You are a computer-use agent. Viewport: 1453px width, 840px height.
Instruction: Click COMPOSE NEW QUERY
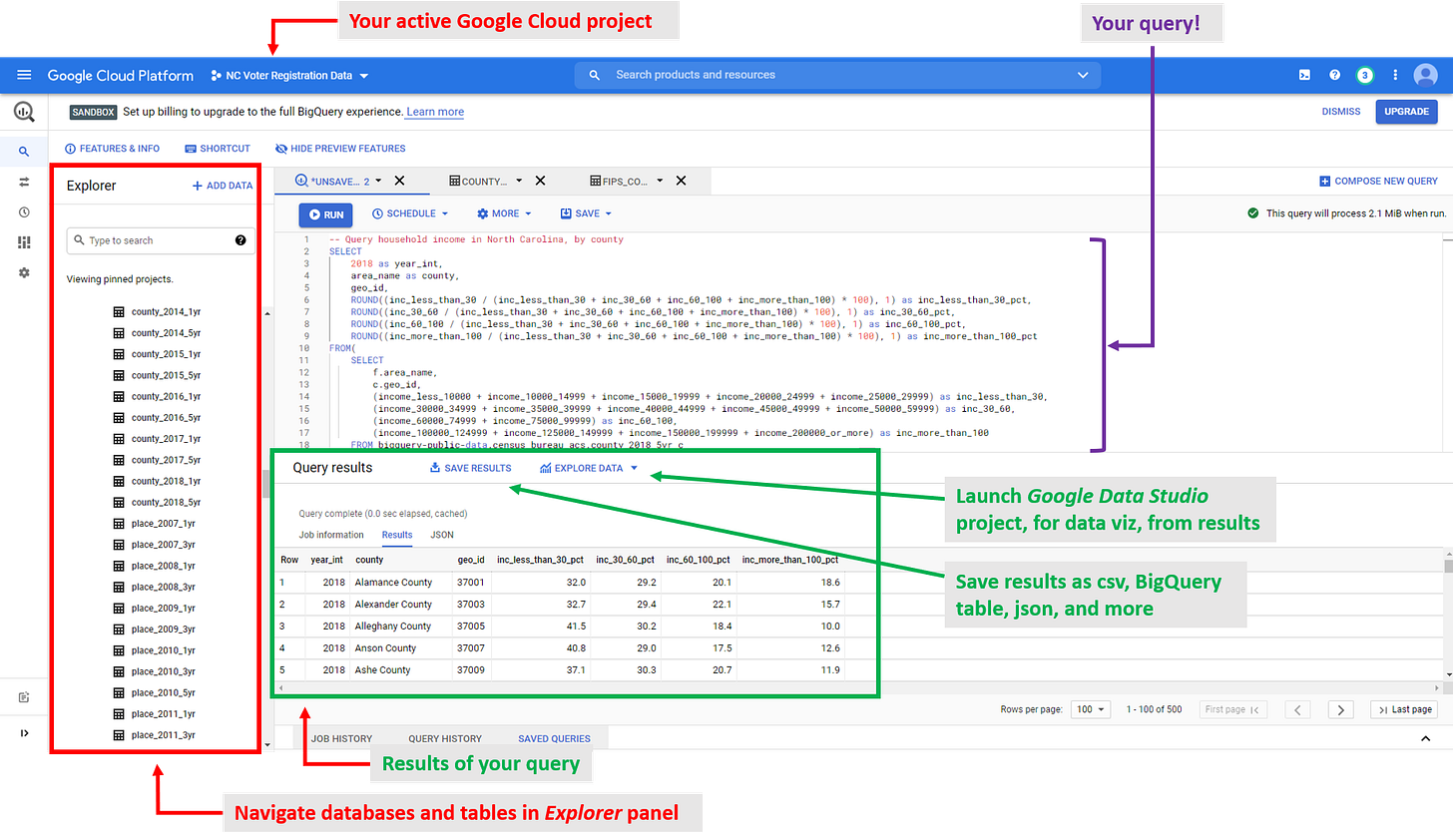point(1378,182)
